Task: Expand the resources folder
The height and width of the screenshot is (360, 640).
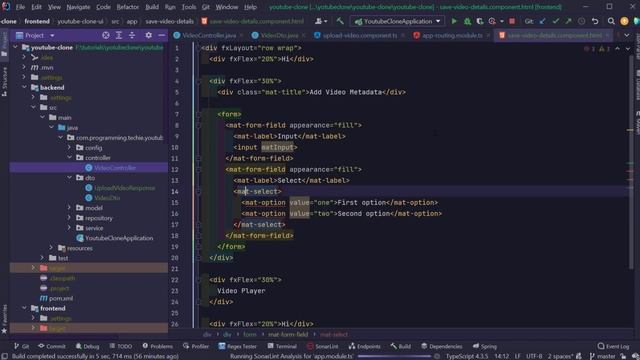Action: pyautogui.click(x=51, y=248)
